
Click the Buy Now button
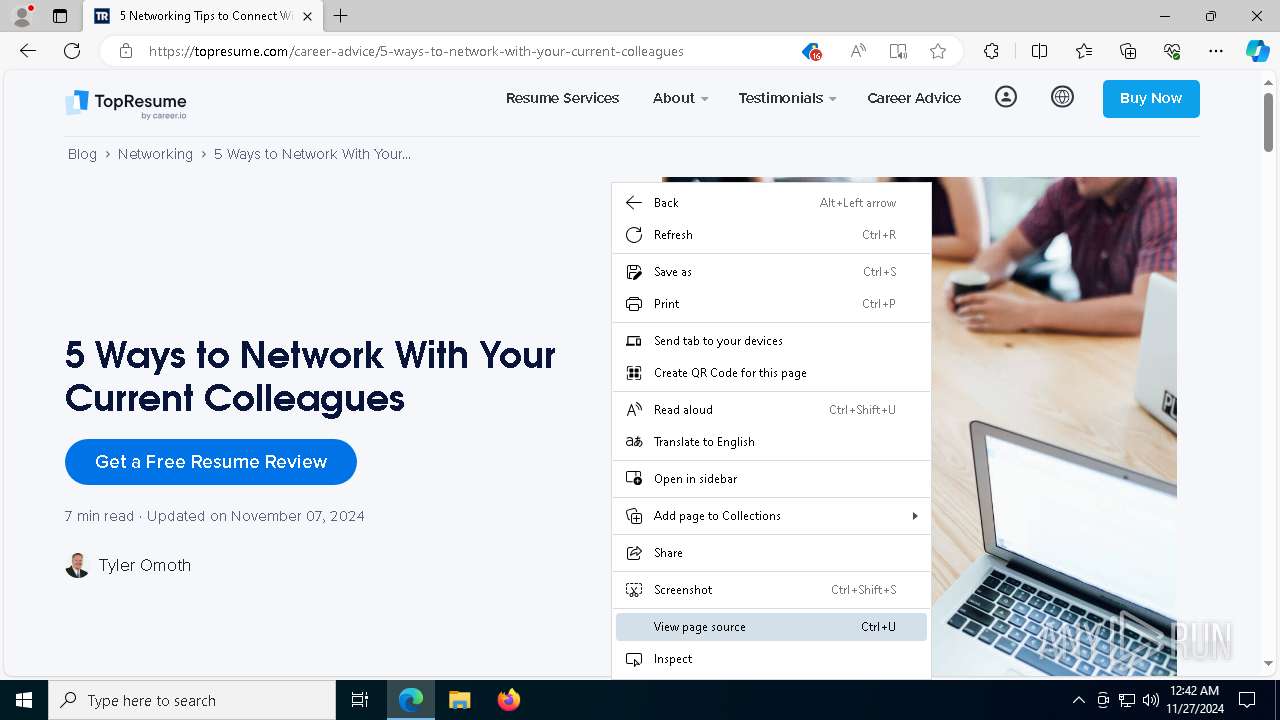click(1151, 98)
